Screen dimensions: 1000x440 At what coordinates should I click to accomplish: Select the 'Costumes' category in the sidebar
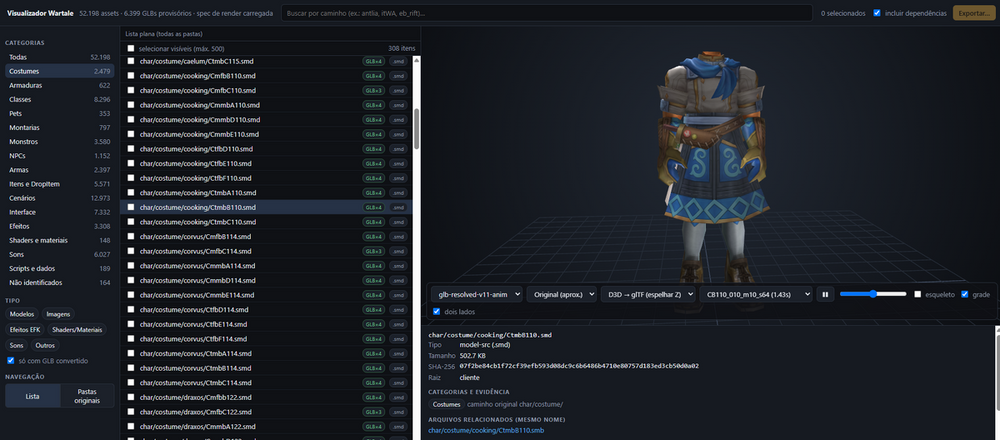click(x=59, y=71)
